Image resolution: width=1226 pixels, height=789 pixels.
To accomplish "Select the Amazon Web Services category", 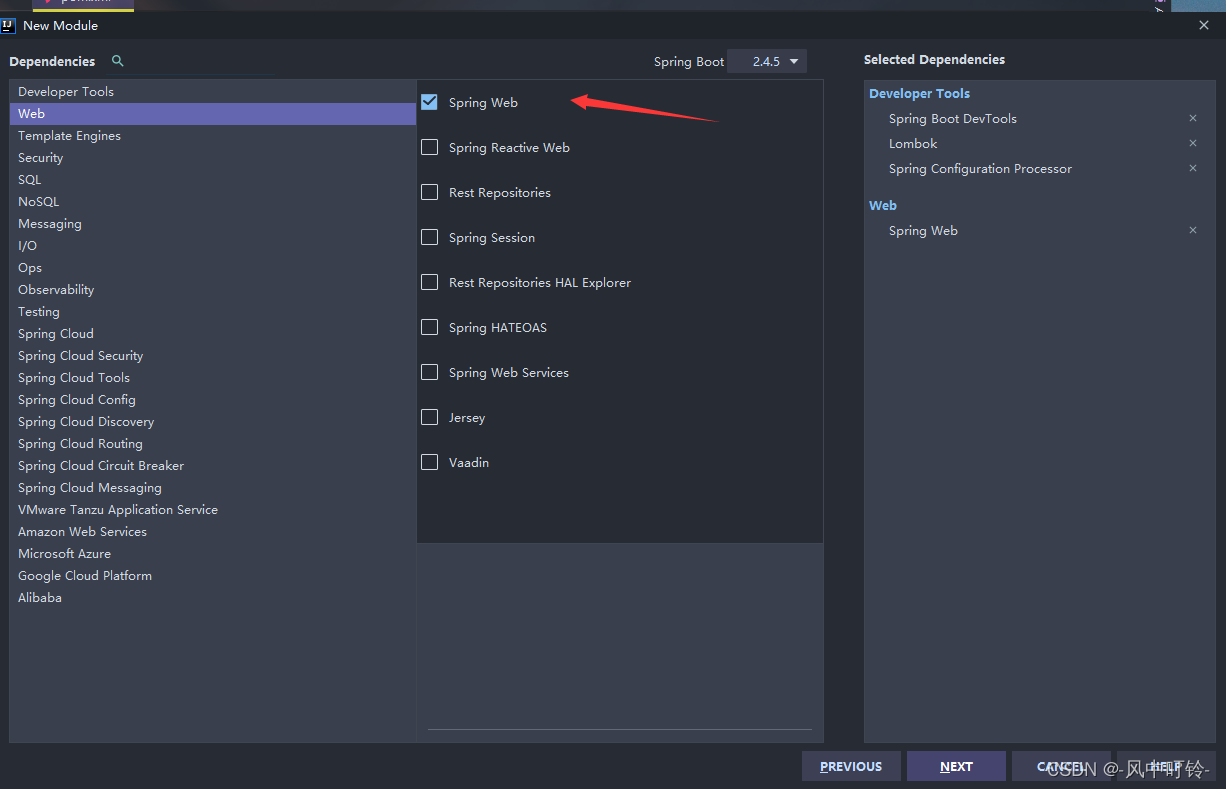I will pyautogui.click(x=213, y=531).
